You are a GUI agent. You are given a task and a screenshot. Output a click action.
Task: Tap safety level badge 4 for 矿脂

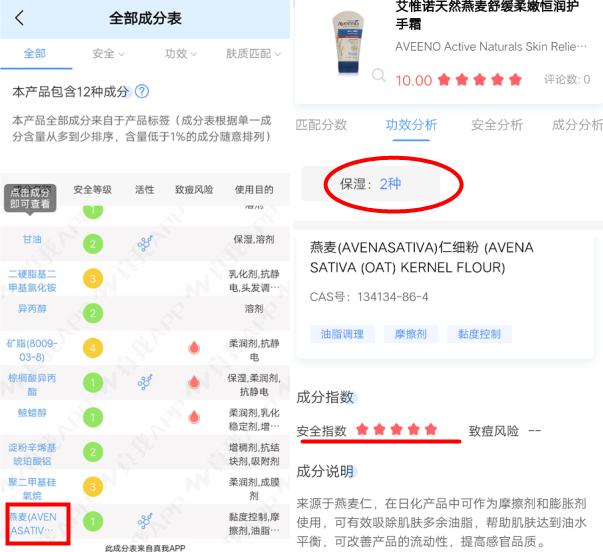(x=93, y=348)
